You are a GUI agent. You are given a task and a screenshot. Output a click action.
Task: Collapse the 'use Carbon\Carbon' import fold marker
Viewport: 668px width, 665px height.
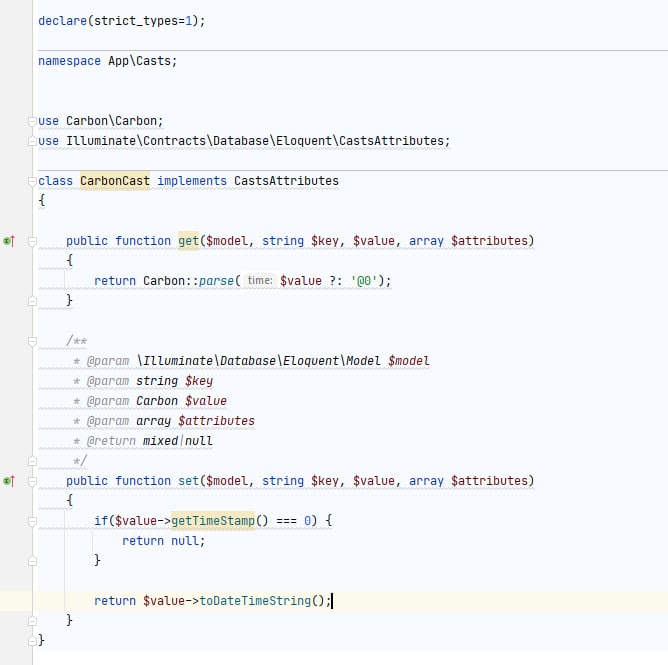32,121
